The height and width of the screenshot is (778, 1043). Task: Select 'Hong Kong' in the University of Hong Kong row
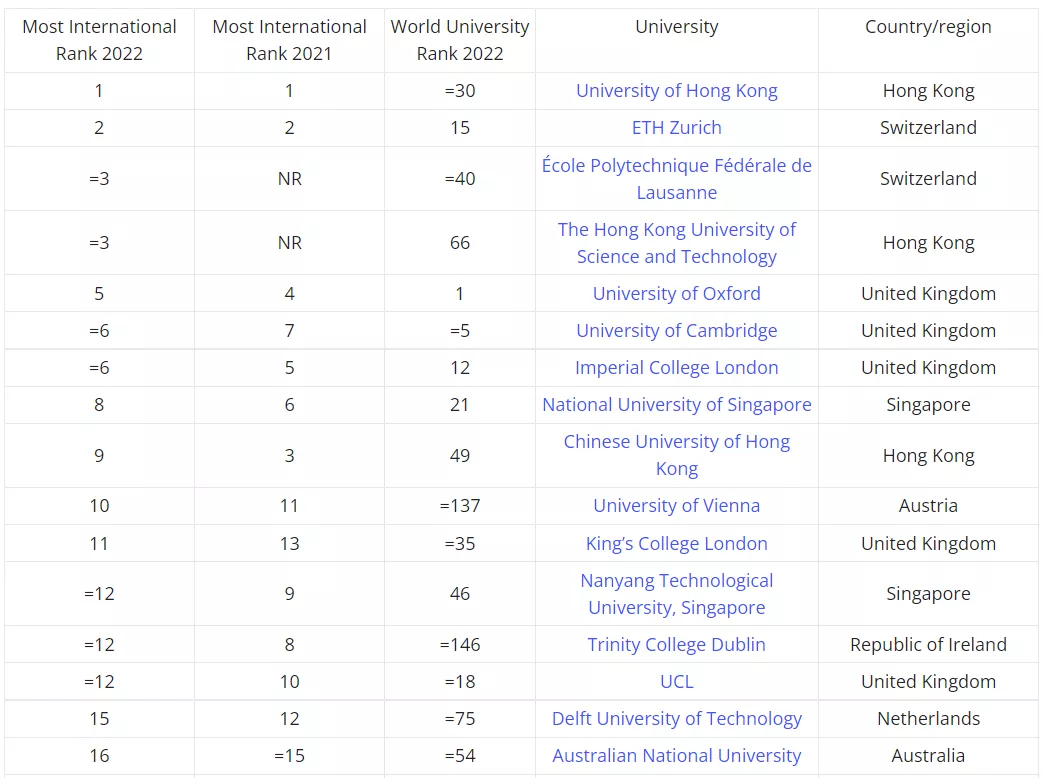click(928, 90)
